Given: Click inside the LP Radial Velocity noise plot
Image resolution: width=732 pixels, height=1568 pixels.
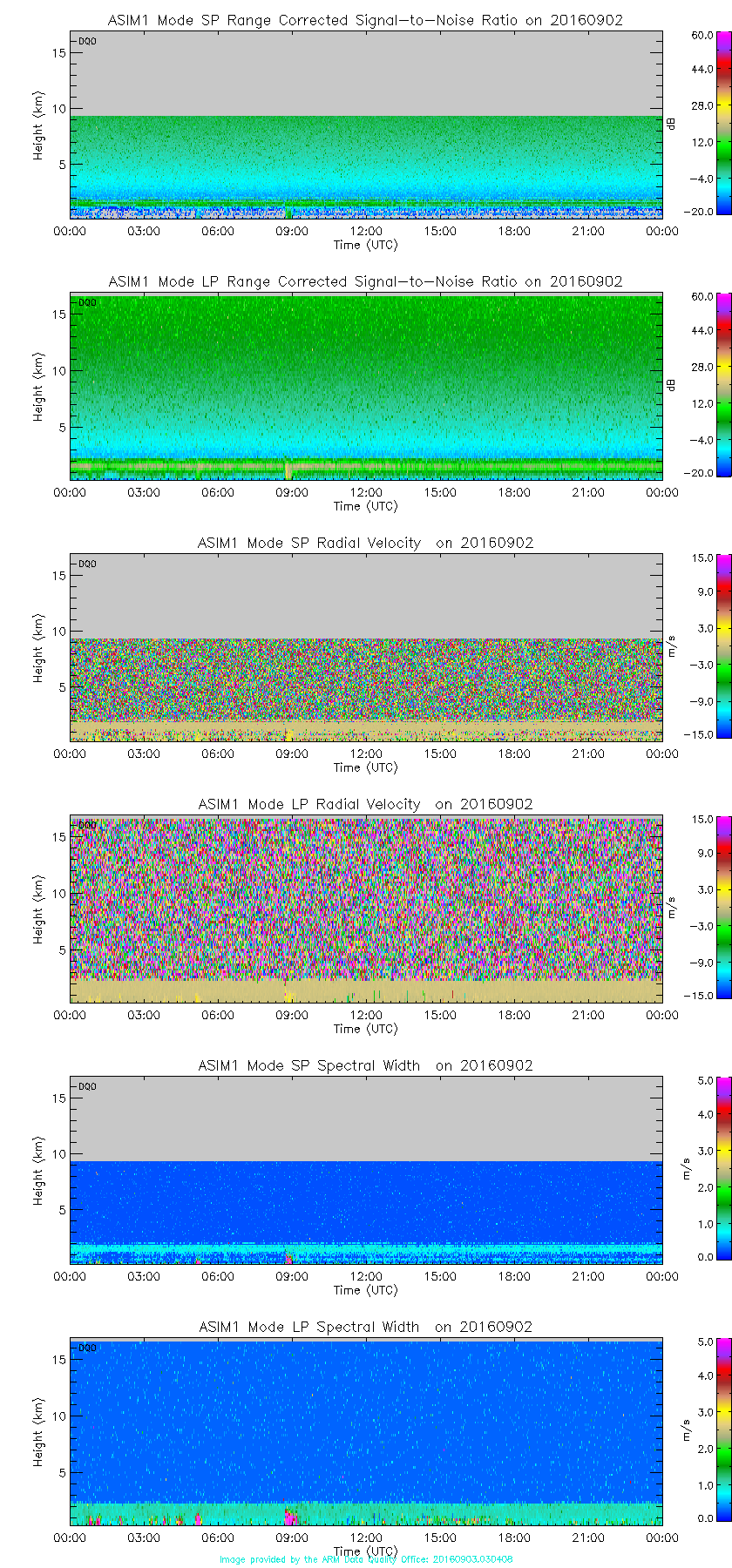Looking at the screenshot, I should [x=366, y=897].
